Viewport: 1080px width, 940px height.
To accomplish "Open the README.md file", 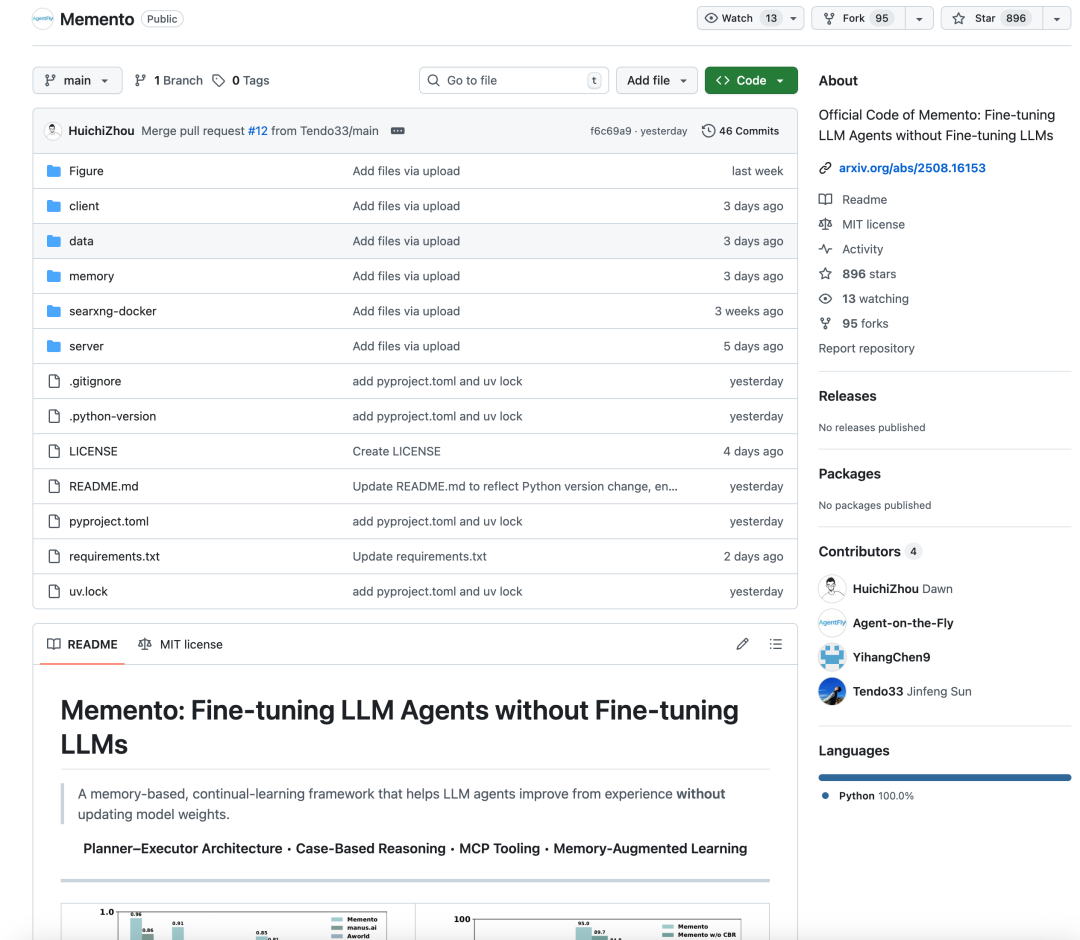I will (103, 487).
